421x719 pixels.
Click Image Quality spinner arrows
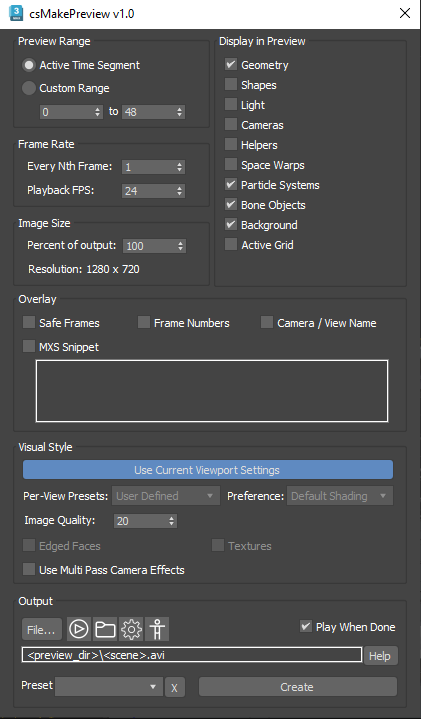coord(172,521)
